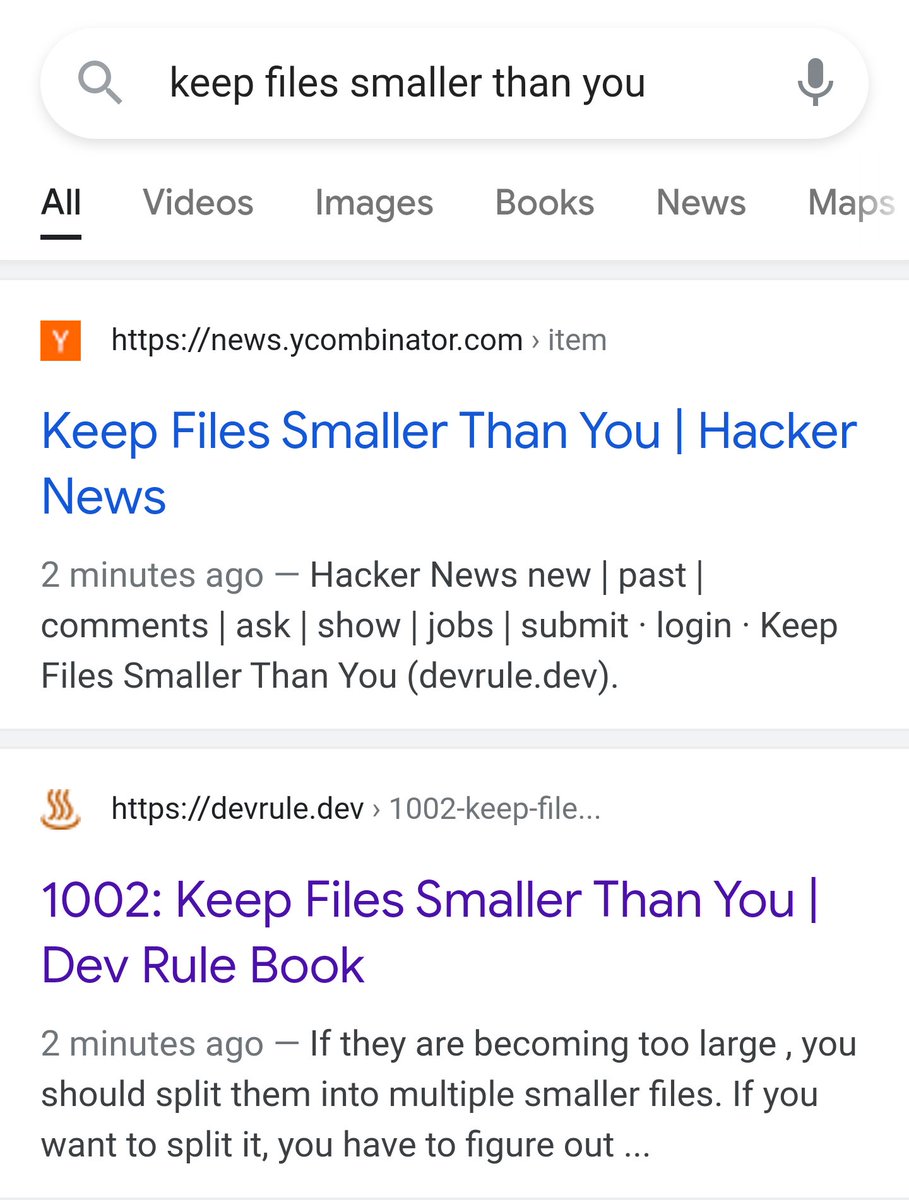Click the '1002-keep-file...' breadcrumb path
This screenshot has width=909, height=1200.
[x=495, y=808]
